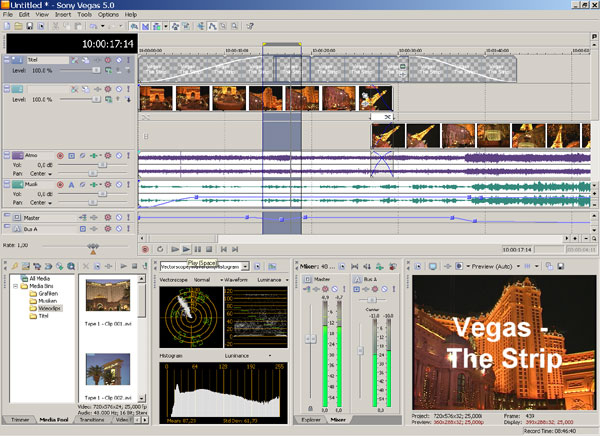Toggle Loop Playback in transport bar

tap(160, 248)
